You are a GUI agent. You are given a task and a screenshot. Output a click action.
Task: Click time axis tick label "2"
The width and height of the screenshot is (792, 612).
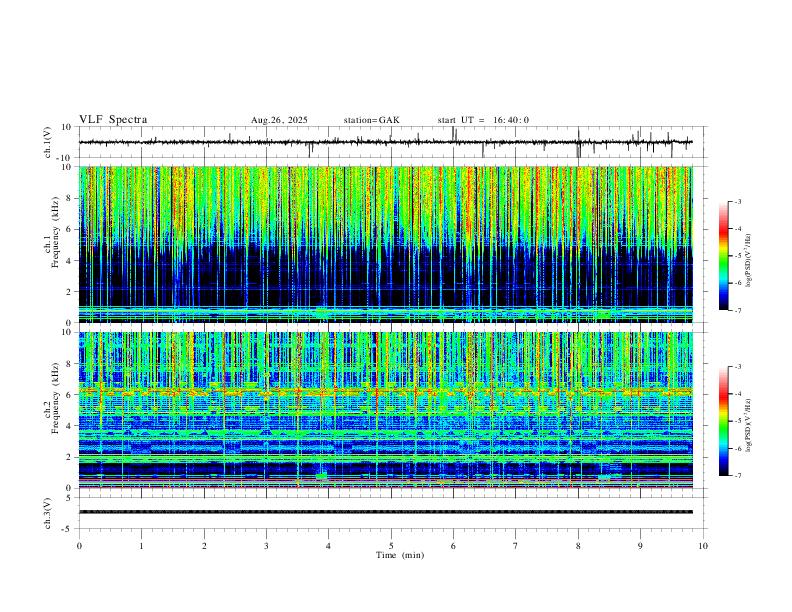click(204, 546)
